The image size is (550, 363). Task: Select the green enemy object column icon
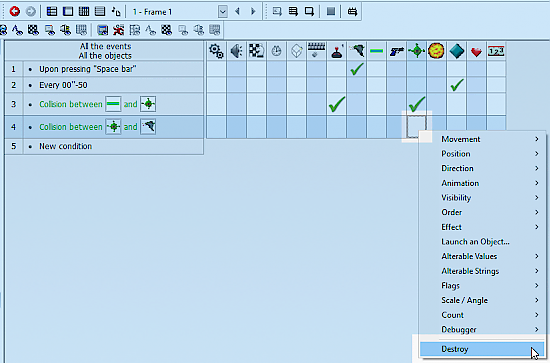[x=417, y=51]
